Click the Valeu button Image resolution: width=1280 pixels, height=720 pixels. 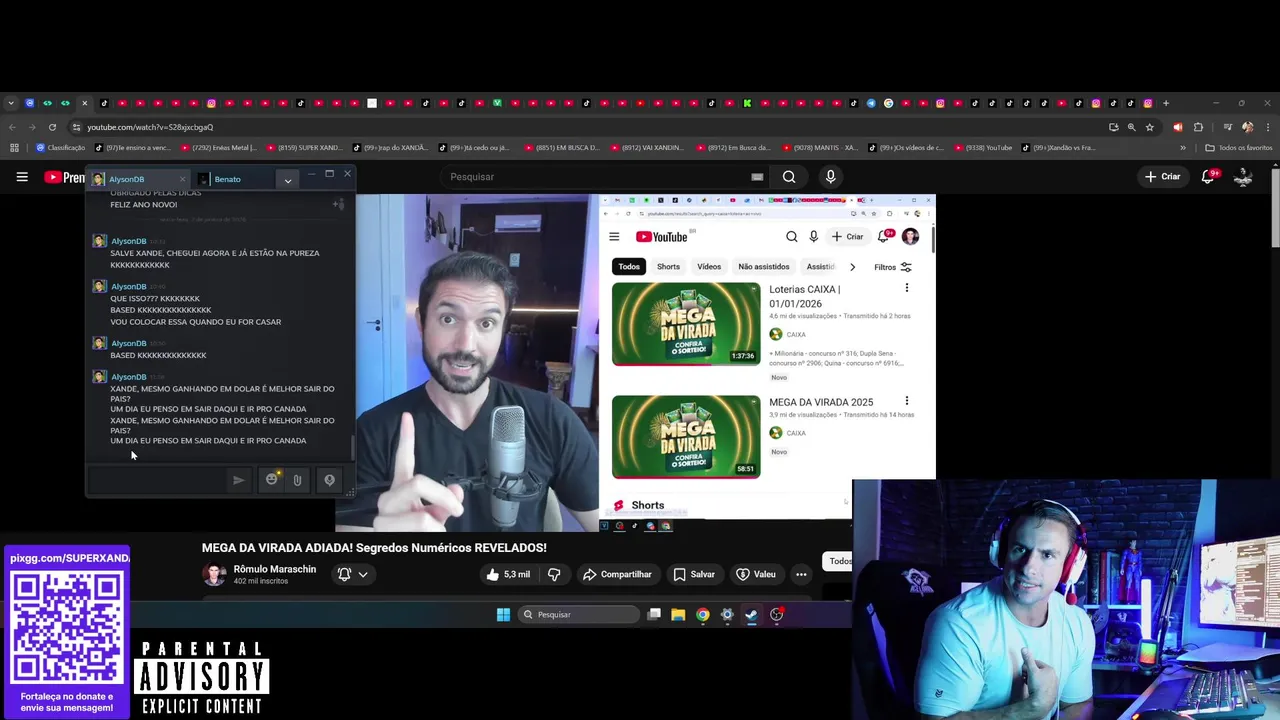(x=756, y=574)
